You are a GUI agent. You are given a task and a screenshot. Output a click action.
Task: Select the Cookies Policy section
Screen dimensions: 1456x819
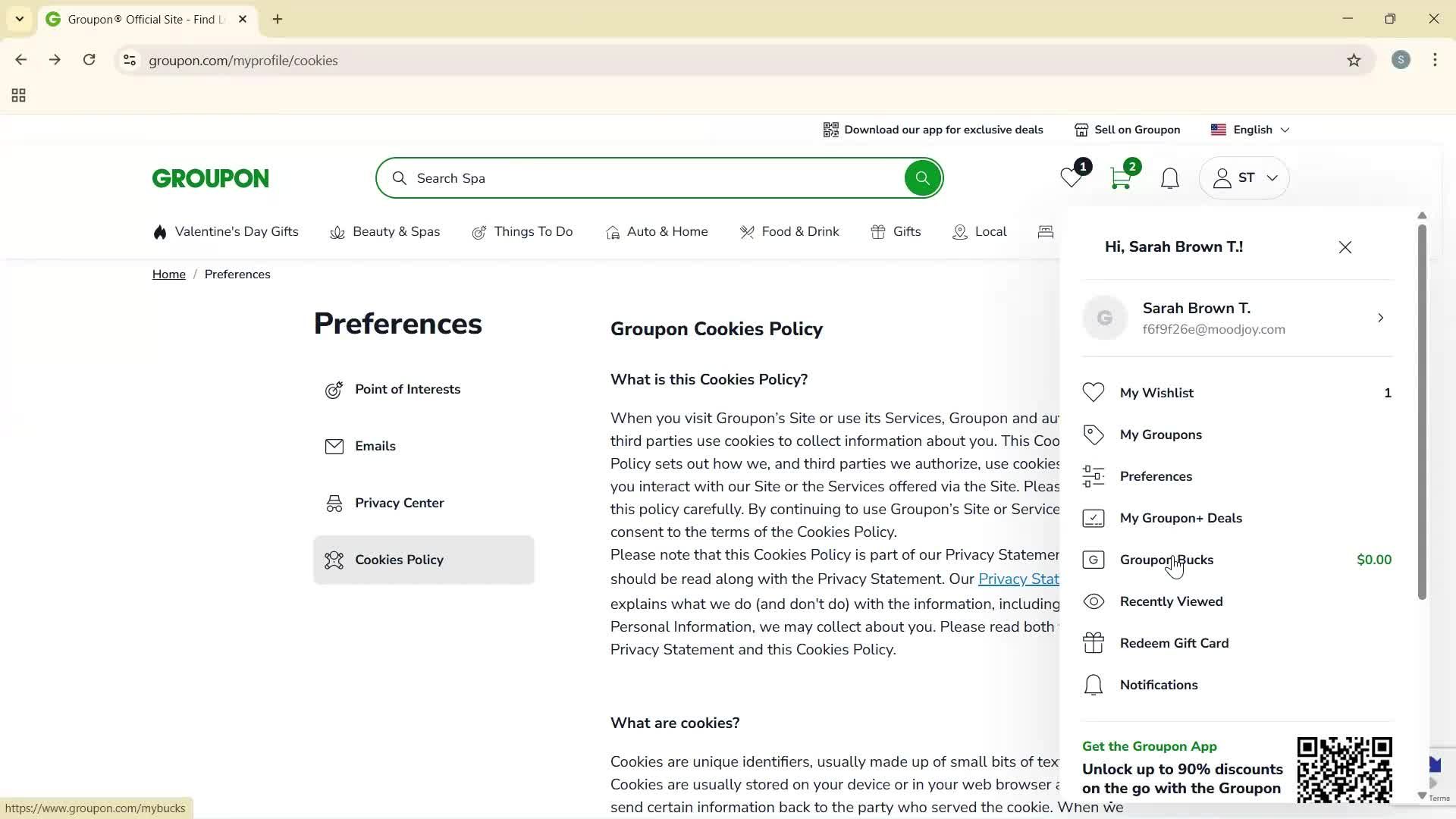point(400,560)
